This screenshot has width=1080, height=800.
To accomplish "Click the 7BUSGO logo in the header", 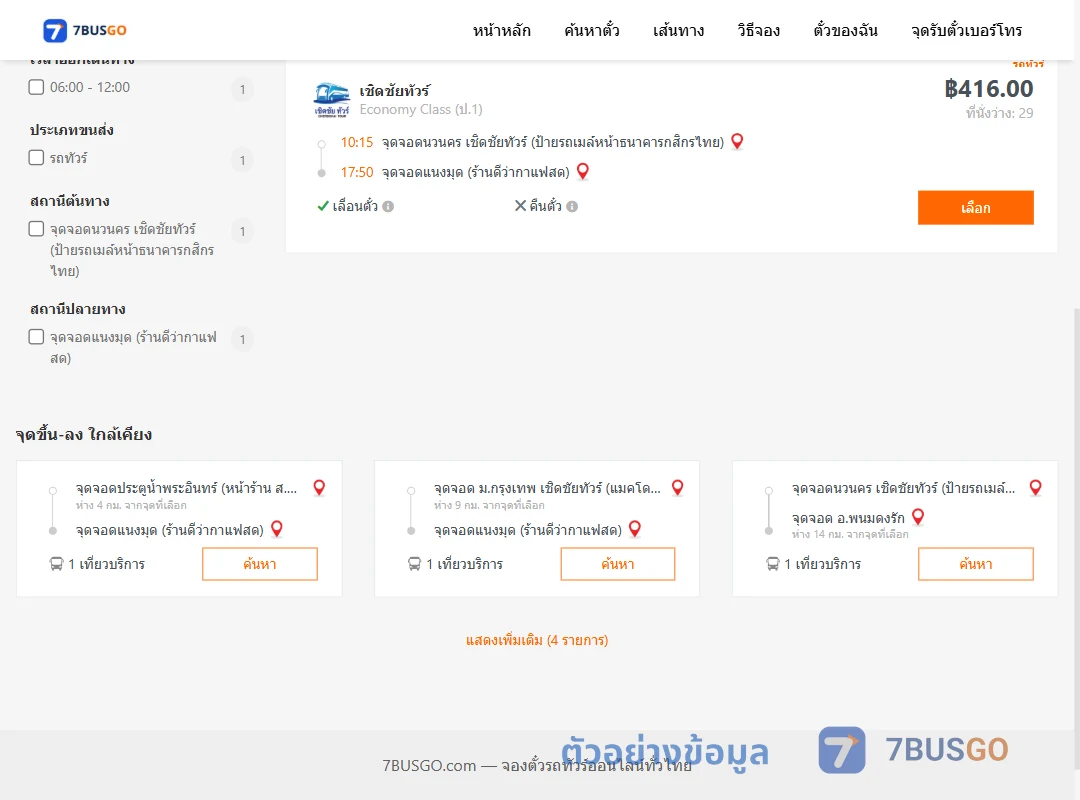I will point(85,30).
